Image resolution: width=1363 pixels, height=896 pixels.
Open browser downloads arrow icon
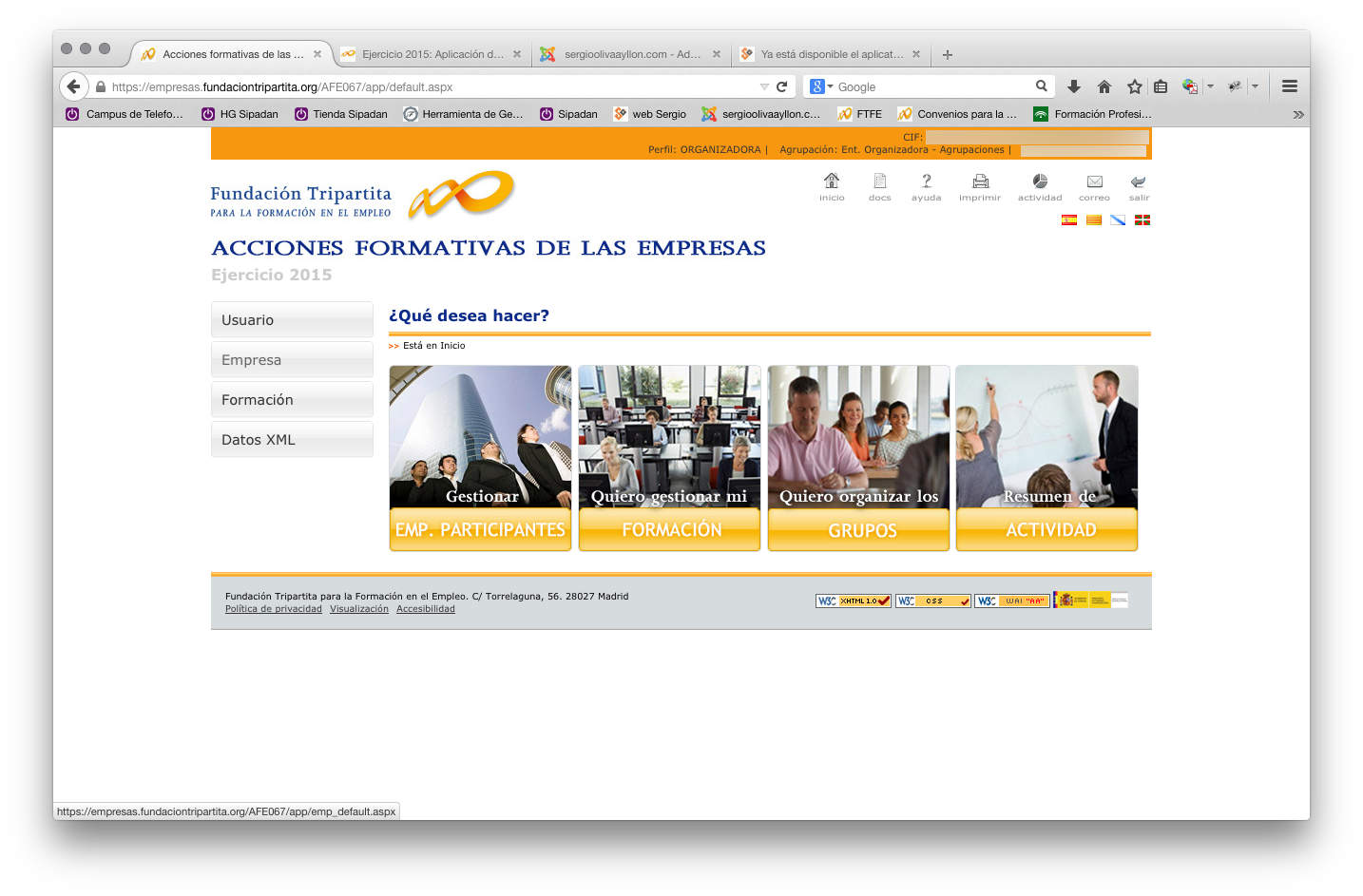[1074, 86]
